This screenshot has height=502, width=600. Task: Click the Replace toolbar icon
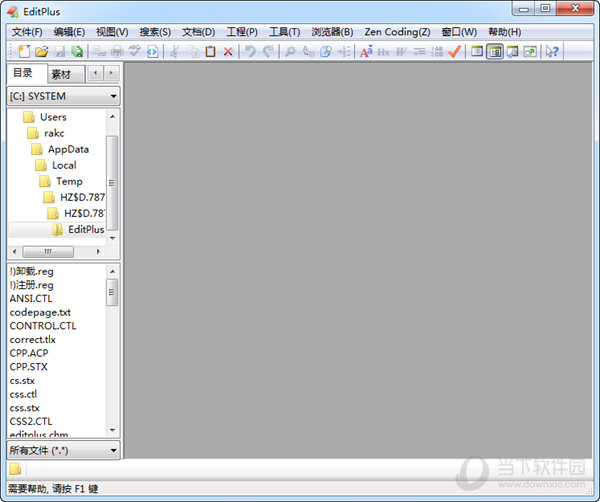[308, 51]
